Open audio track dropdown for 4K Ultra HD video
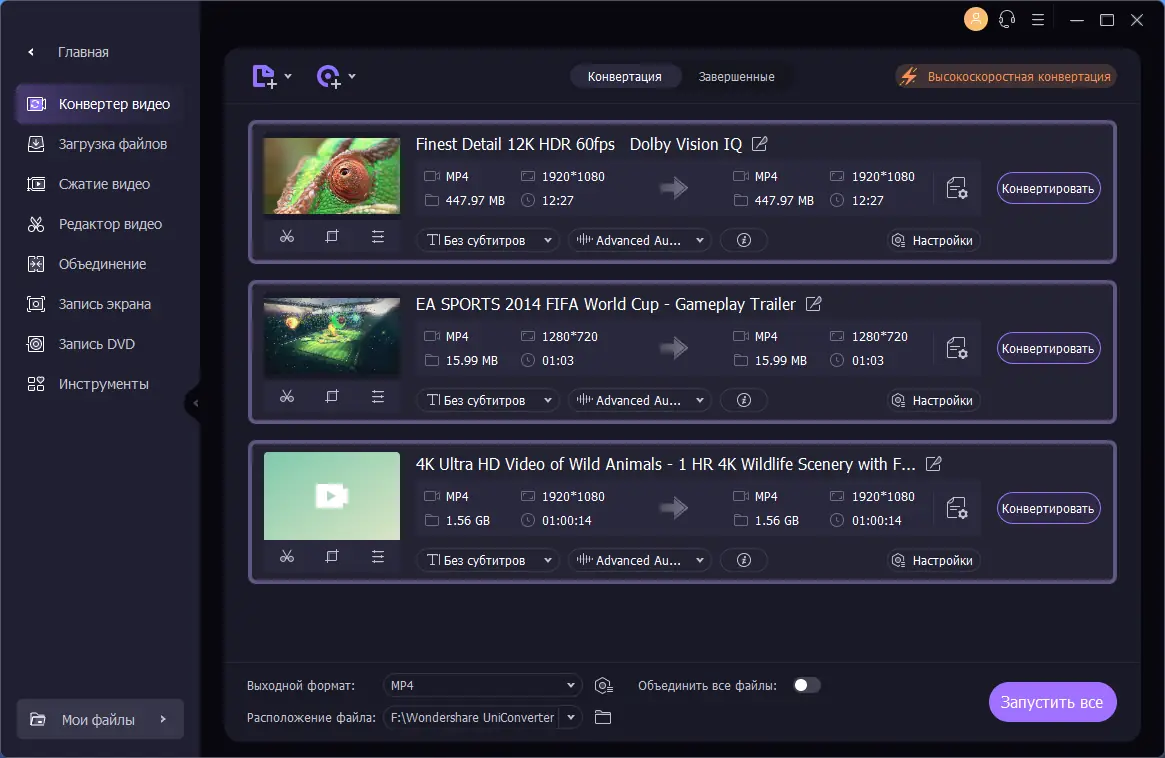 639,560
